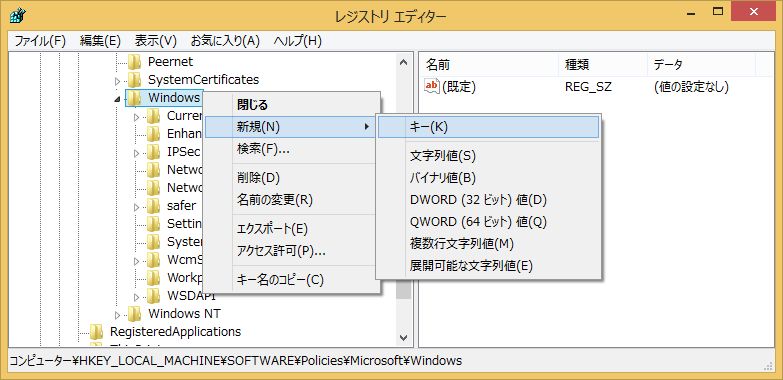Select the SystemCertificates tree item

click(x=203, y=80)
